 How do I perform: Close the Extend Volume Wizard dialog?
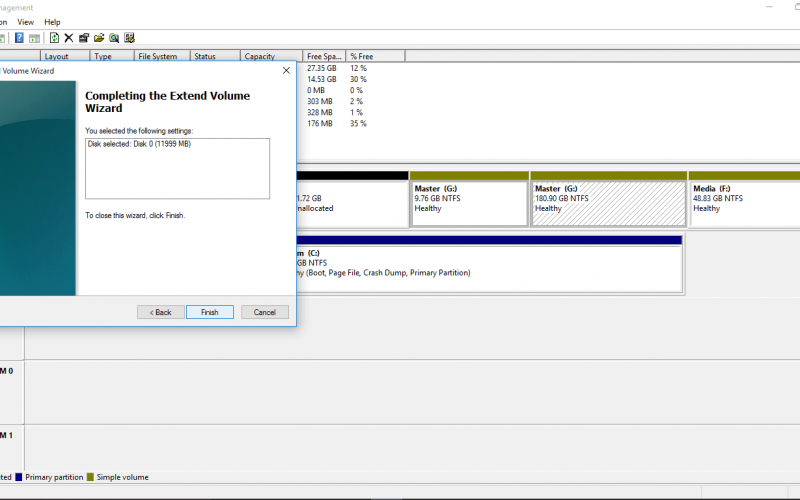286,70
